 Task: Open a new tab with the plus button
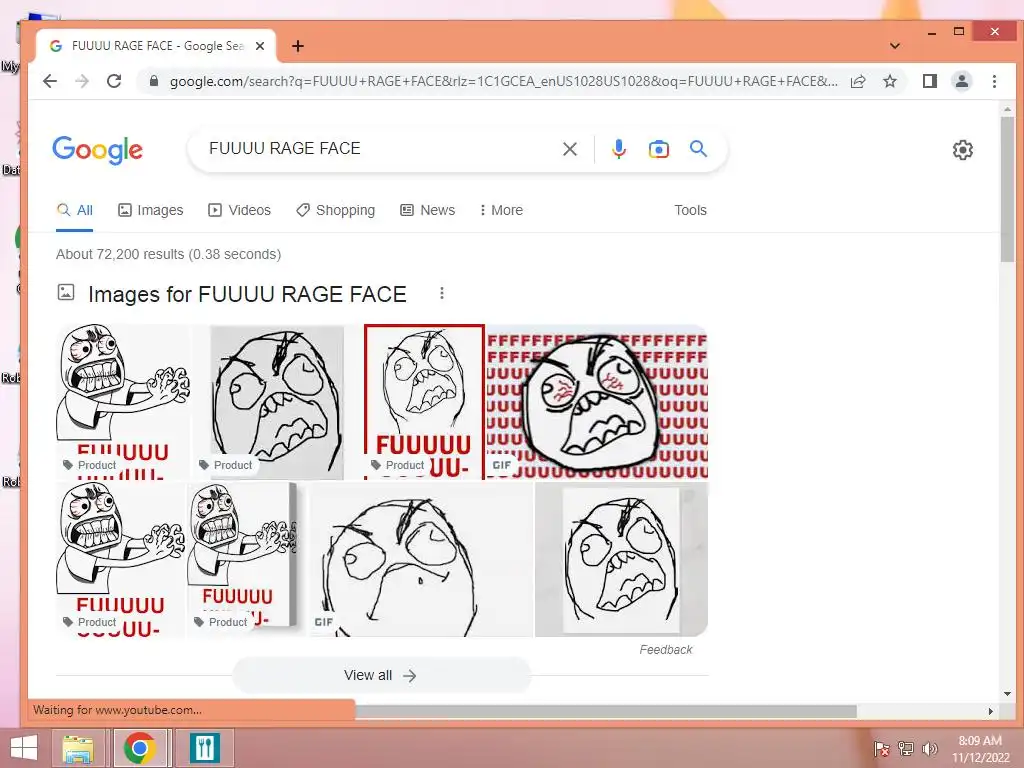click(298, 46)
